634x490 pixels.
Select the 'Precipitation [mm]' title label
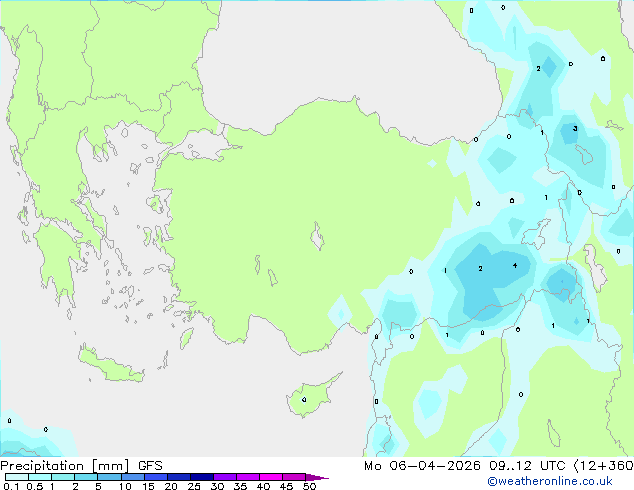(x=65, y=466)
